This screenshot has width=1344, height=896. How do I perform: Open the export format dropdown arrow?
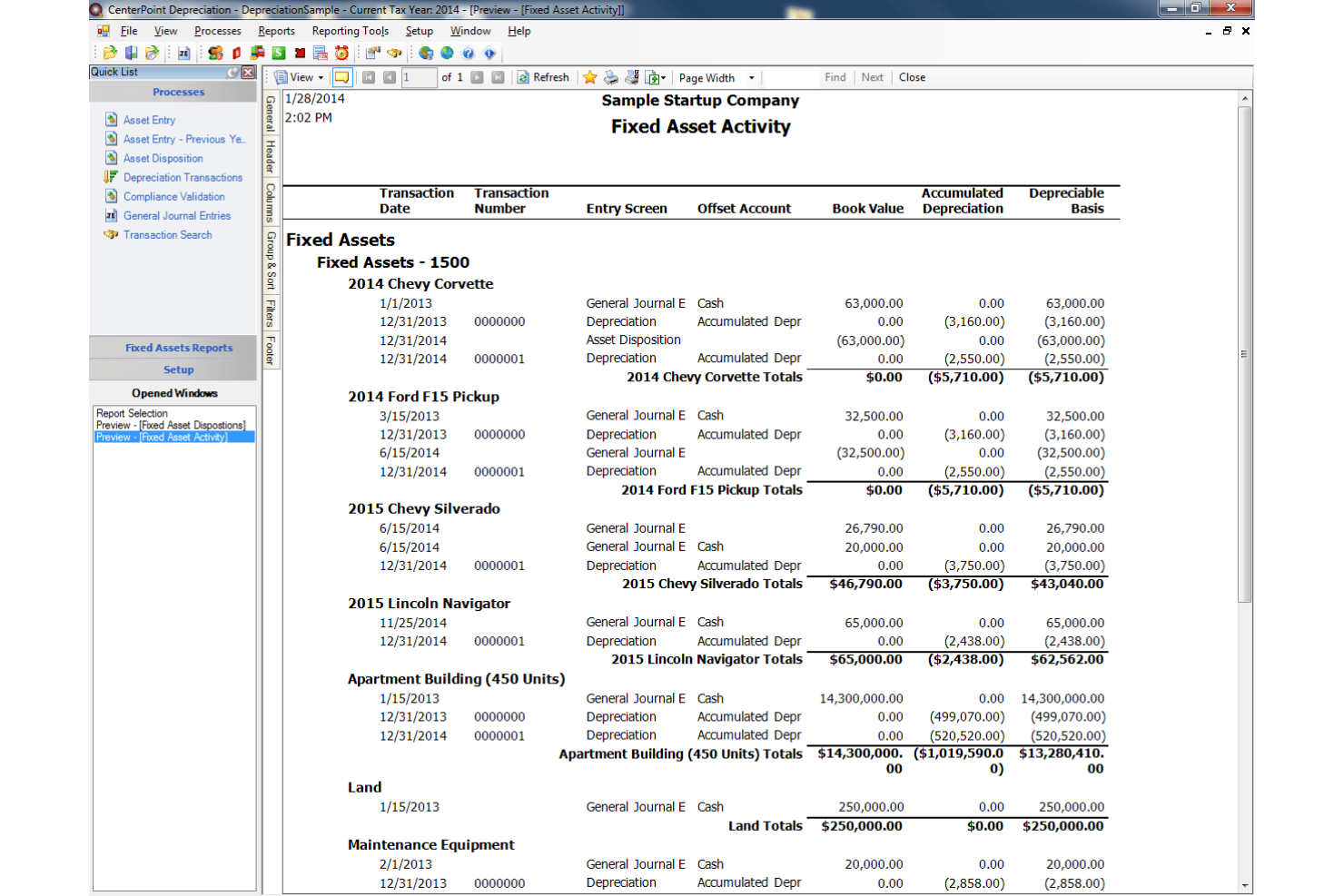pos(663,77)
